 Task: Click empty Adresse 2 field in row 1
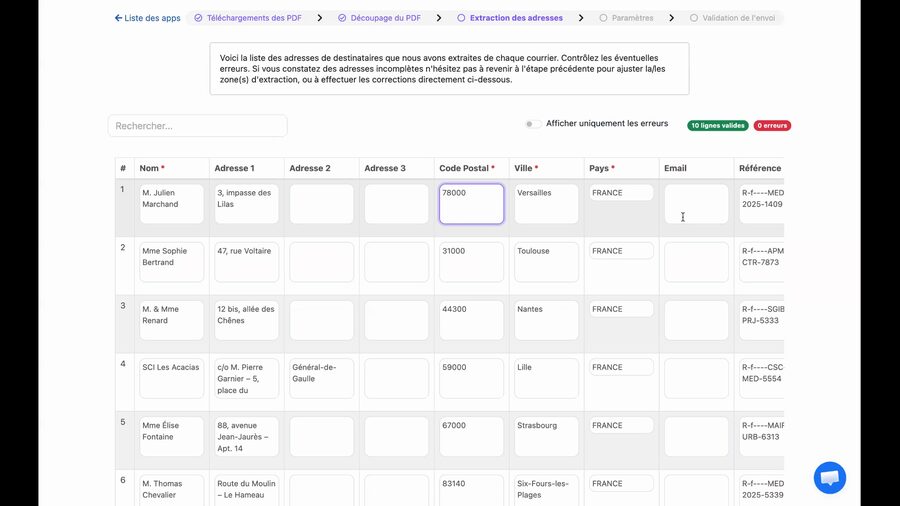321,204
